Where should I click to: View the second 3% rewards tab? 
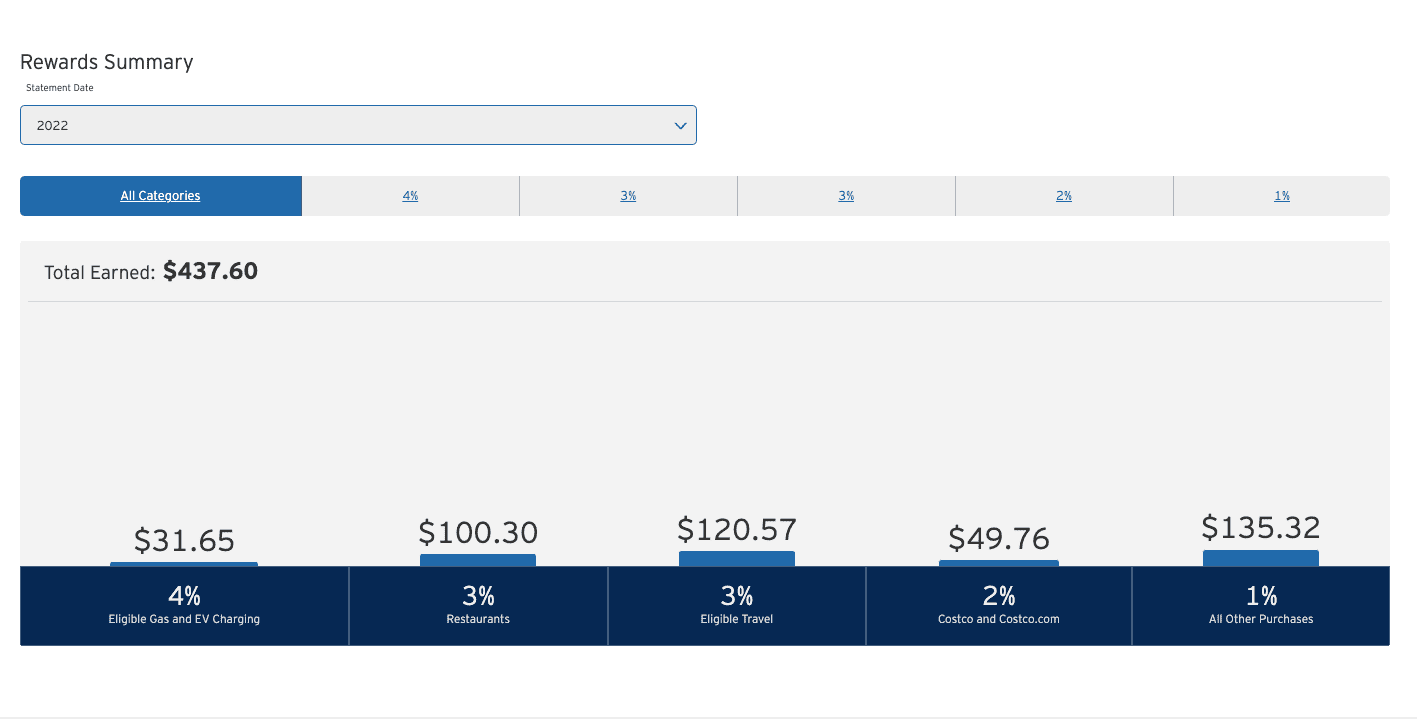tap(846, 195)
